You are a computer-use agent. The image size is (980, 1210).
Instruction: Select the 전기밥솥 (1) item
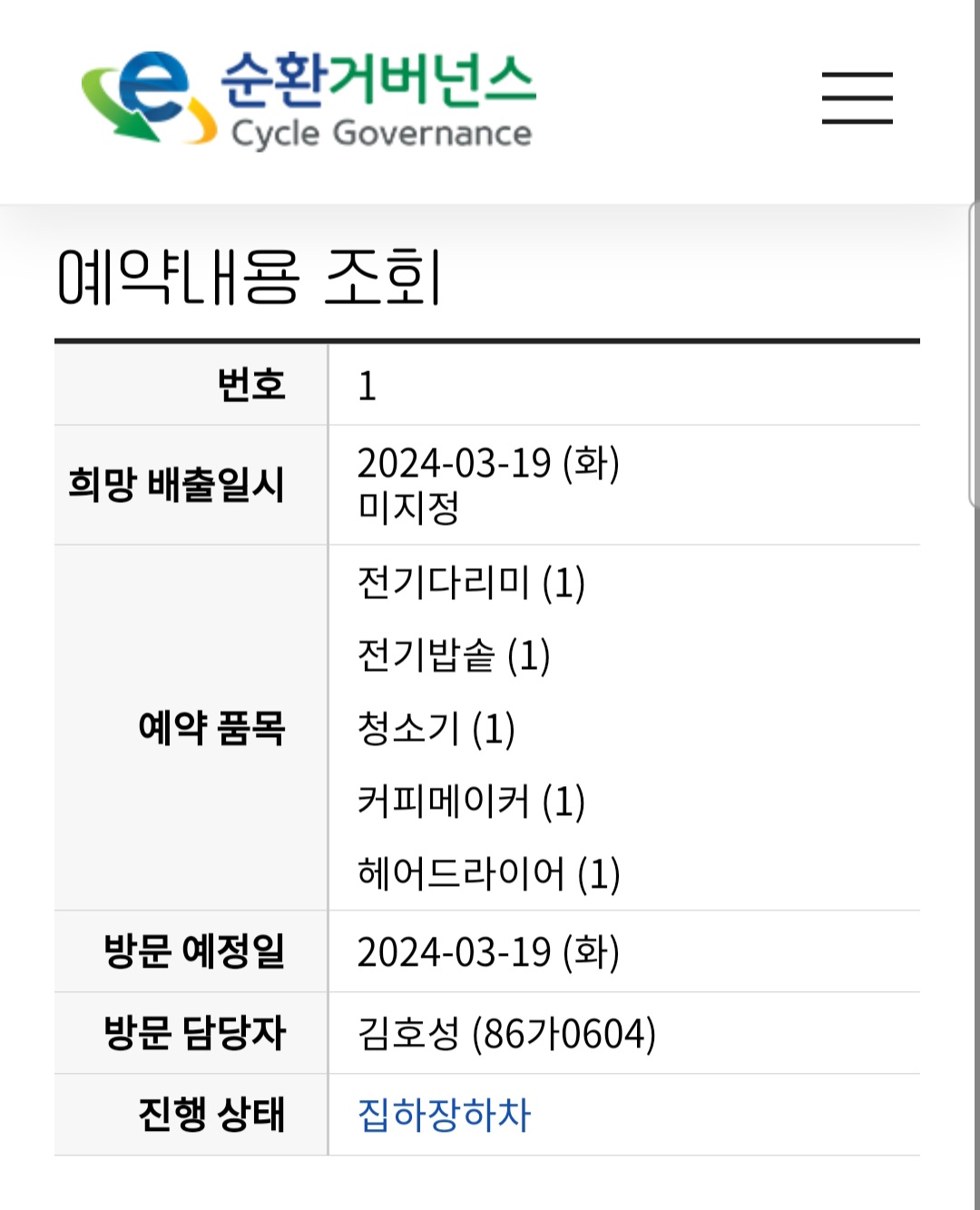454,655
